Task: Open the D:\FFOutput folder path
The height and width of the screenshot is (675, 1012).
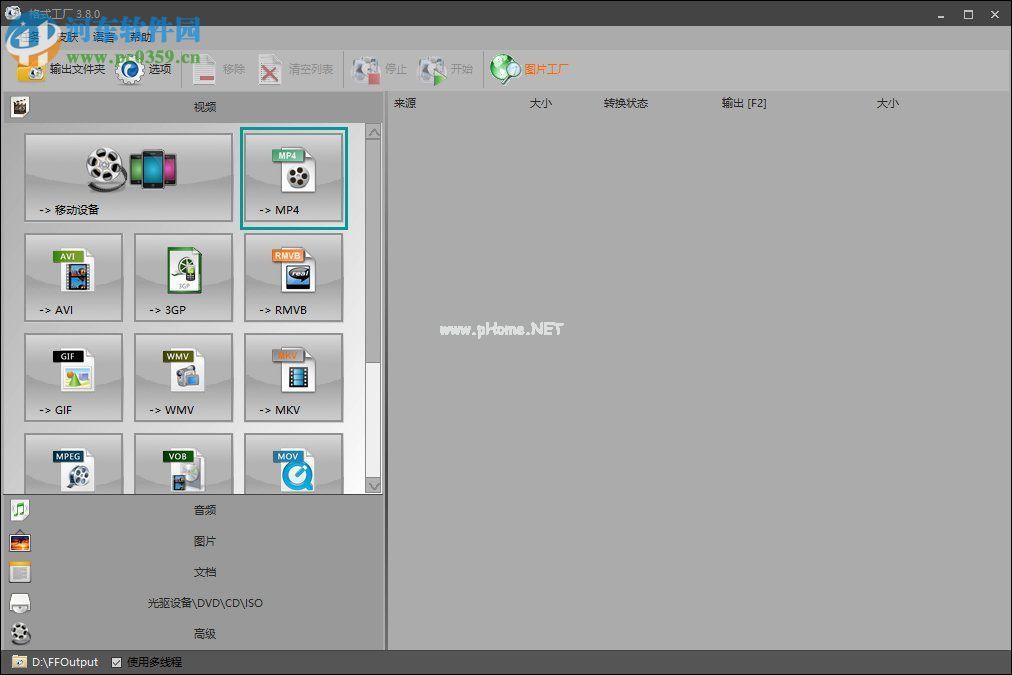Action: click(64, 662)
